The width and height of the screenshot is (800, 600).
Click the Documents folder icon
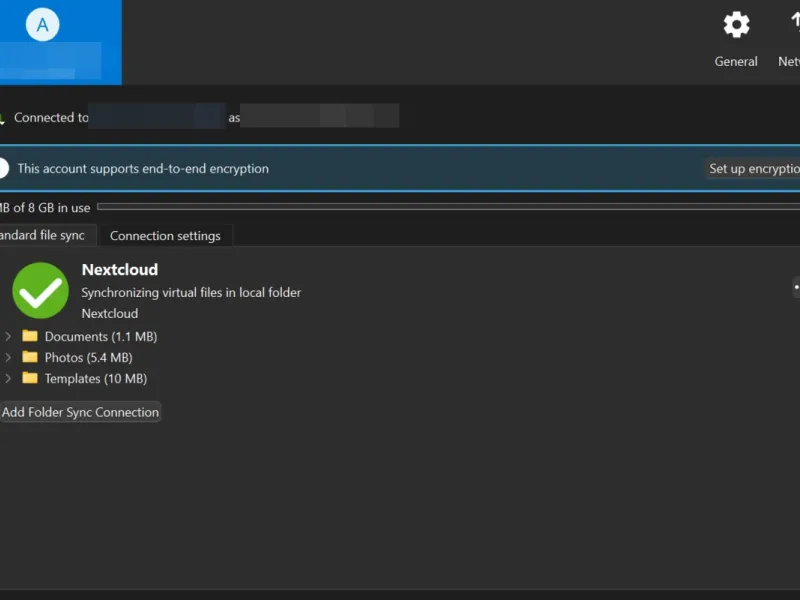30,336
